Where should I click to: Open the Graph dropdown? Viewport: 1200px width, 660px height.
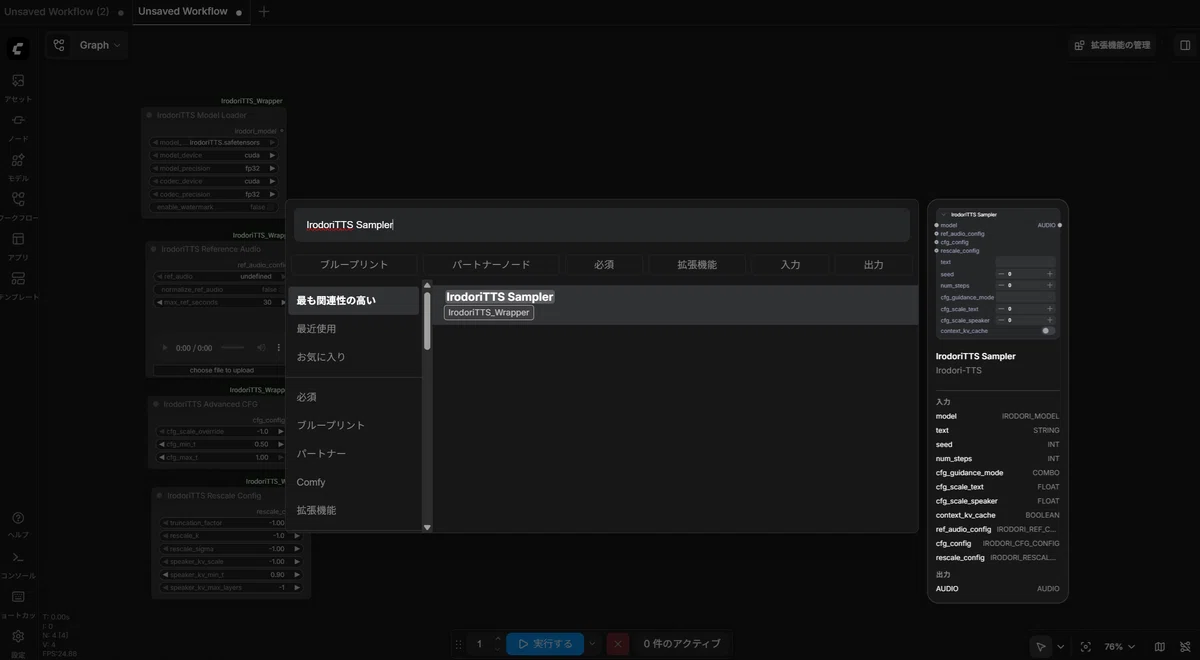(x=100, y=45)
